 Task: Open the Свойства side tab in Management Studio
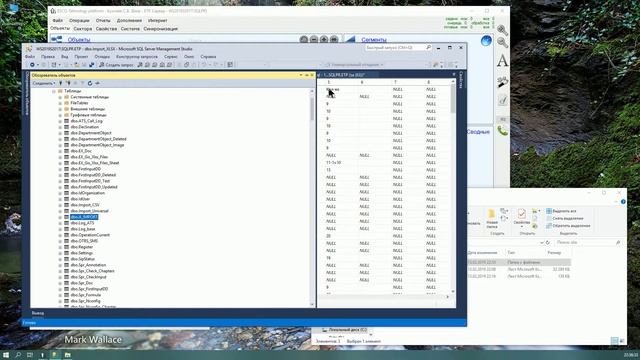pyautogui.click(x=461, y=80)
